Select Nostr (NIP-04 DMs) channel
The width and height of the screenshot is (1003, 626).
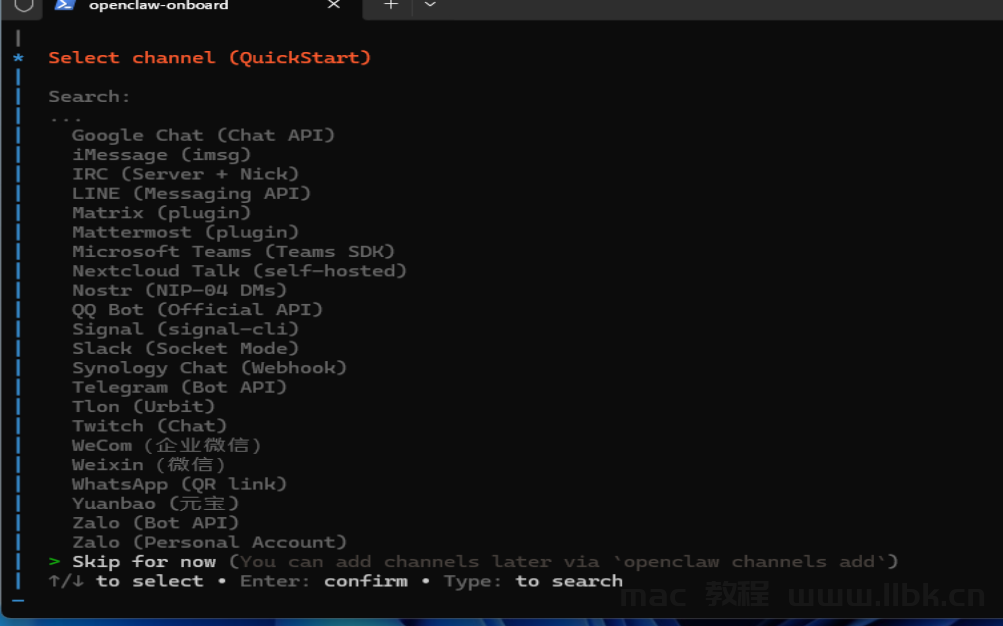179,290
